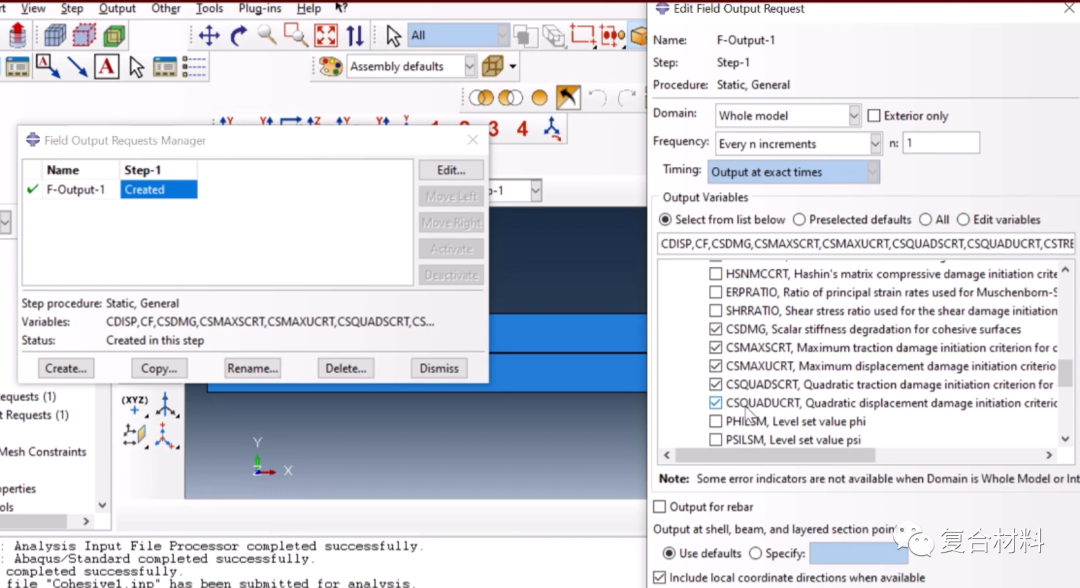Select the Pan View tool
This screenshot has width=1080, height=588.
pyautogui.click(x=209, y=35)
